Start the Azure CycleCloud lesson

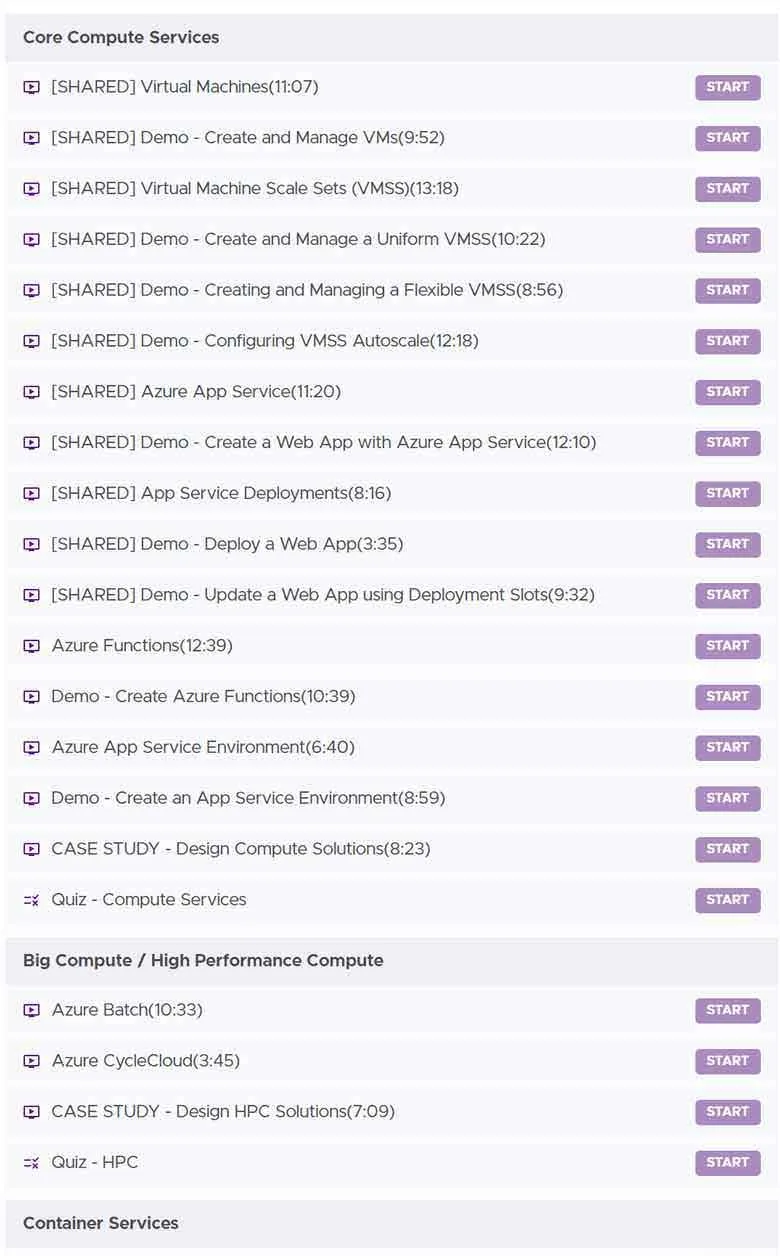click(728, 1062)
